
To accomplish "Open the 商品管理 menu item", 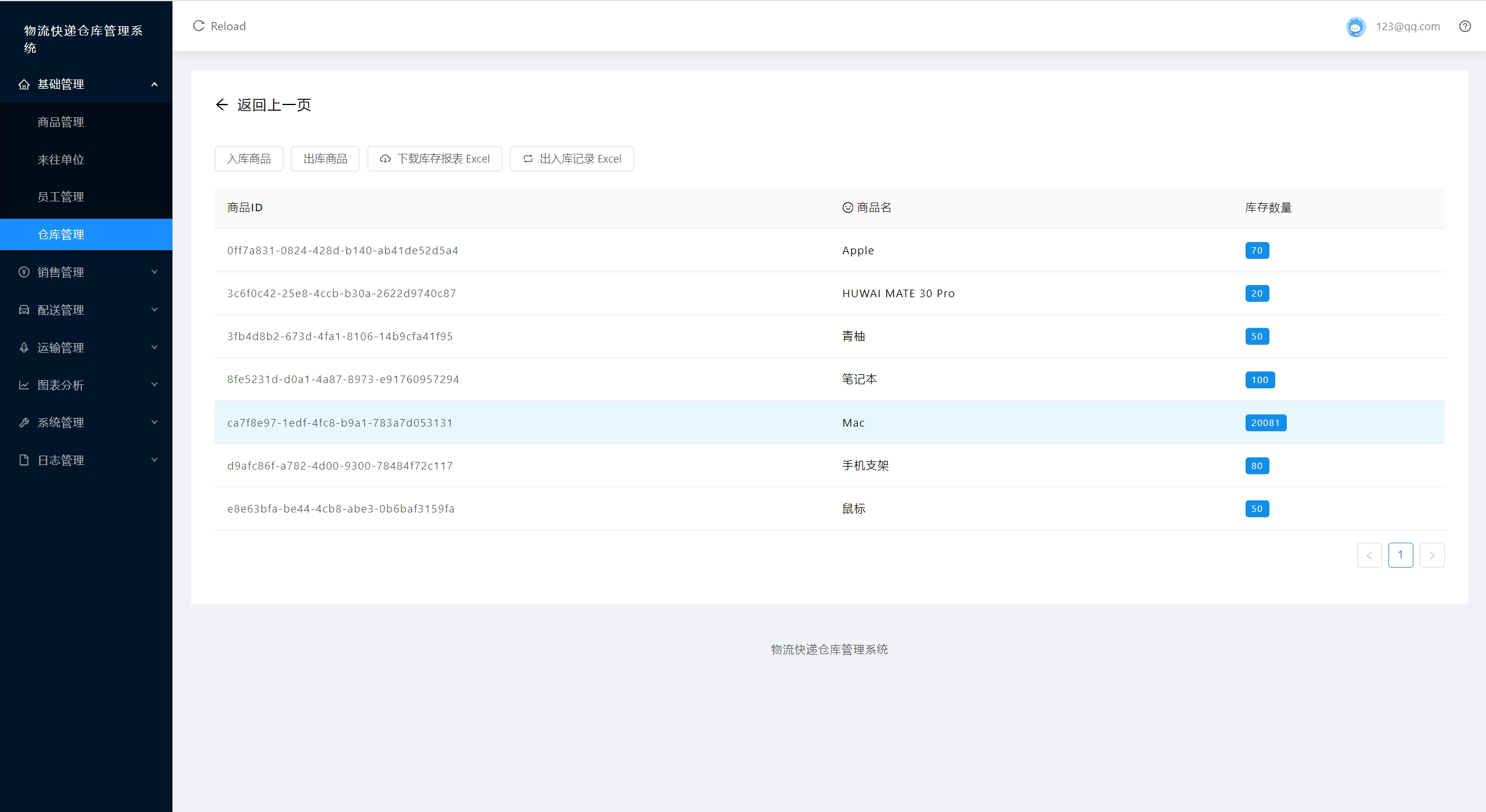I will 61,122.
